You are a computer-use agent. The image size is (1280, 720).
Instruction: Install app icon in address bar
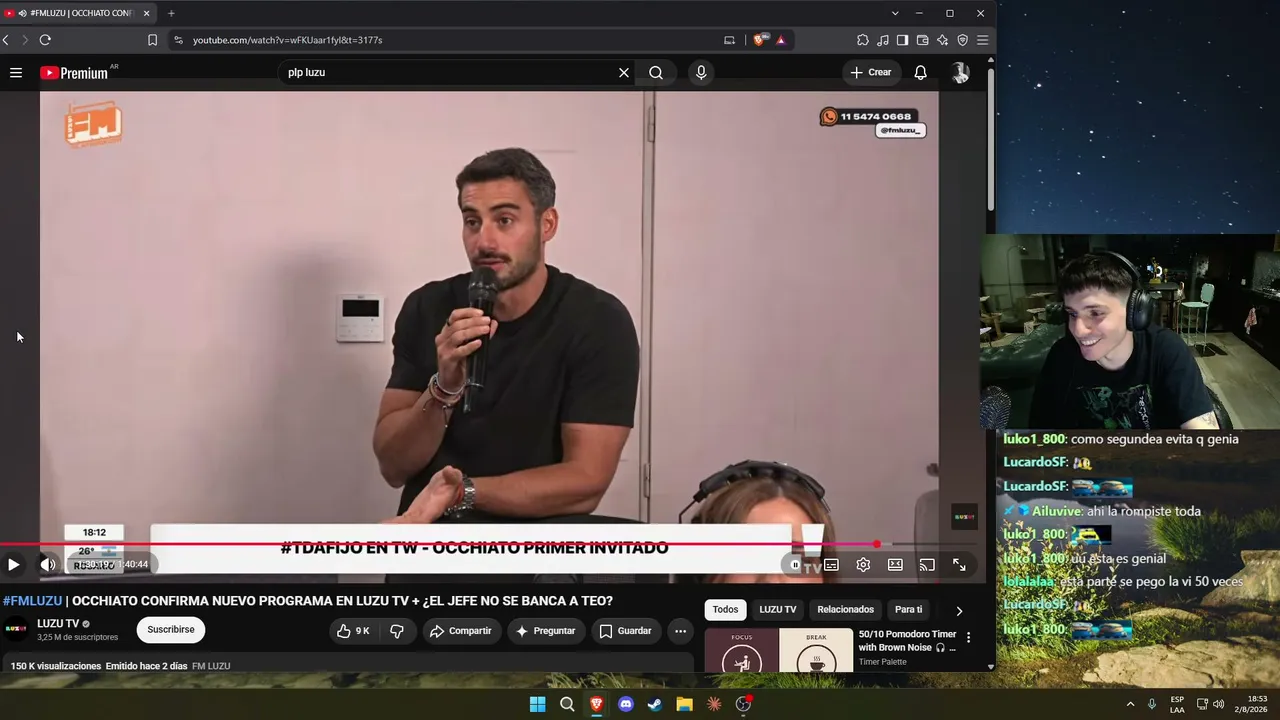(729, 40)
